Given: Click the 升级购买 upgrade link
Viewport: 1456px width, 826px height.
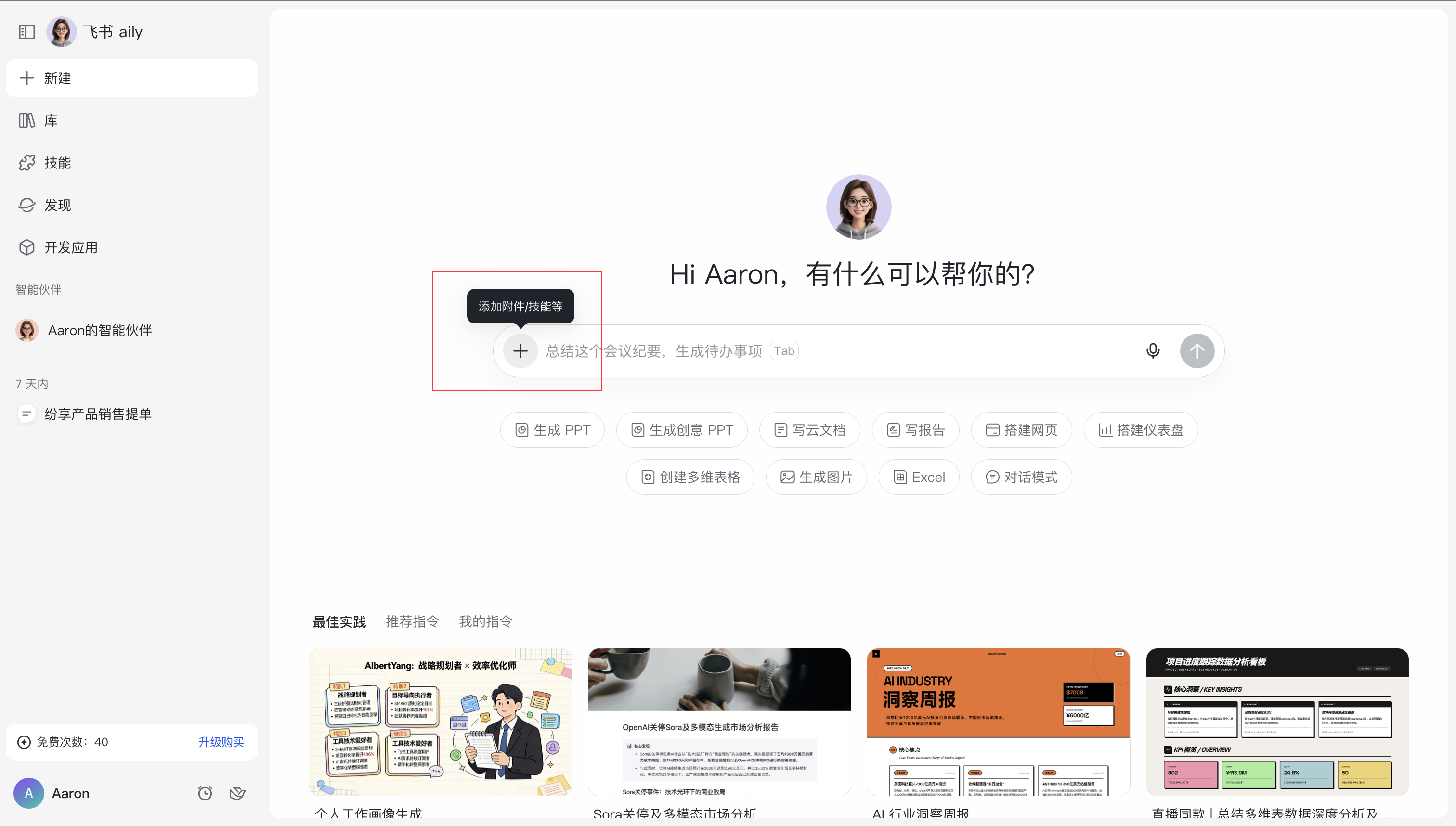Looking at the screenshot, I should tap(221, 742).
